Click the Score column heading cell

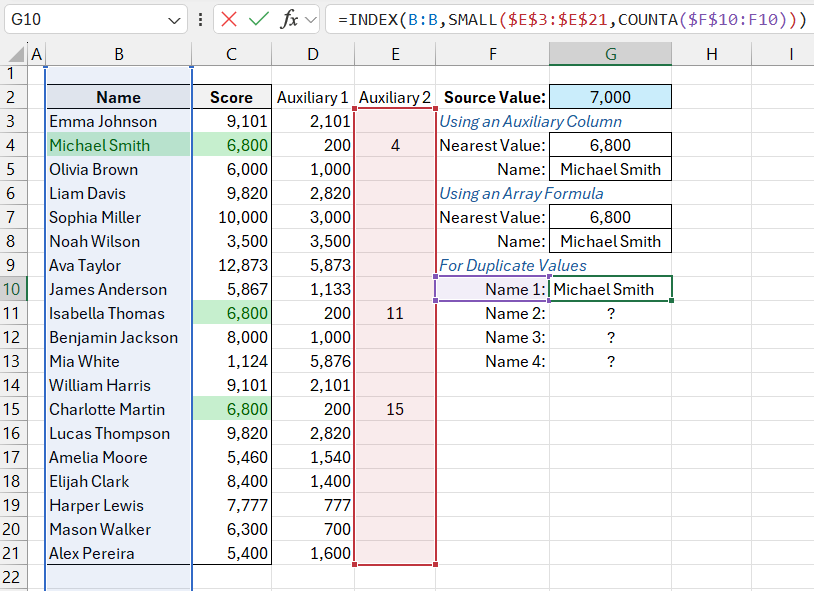232,97
